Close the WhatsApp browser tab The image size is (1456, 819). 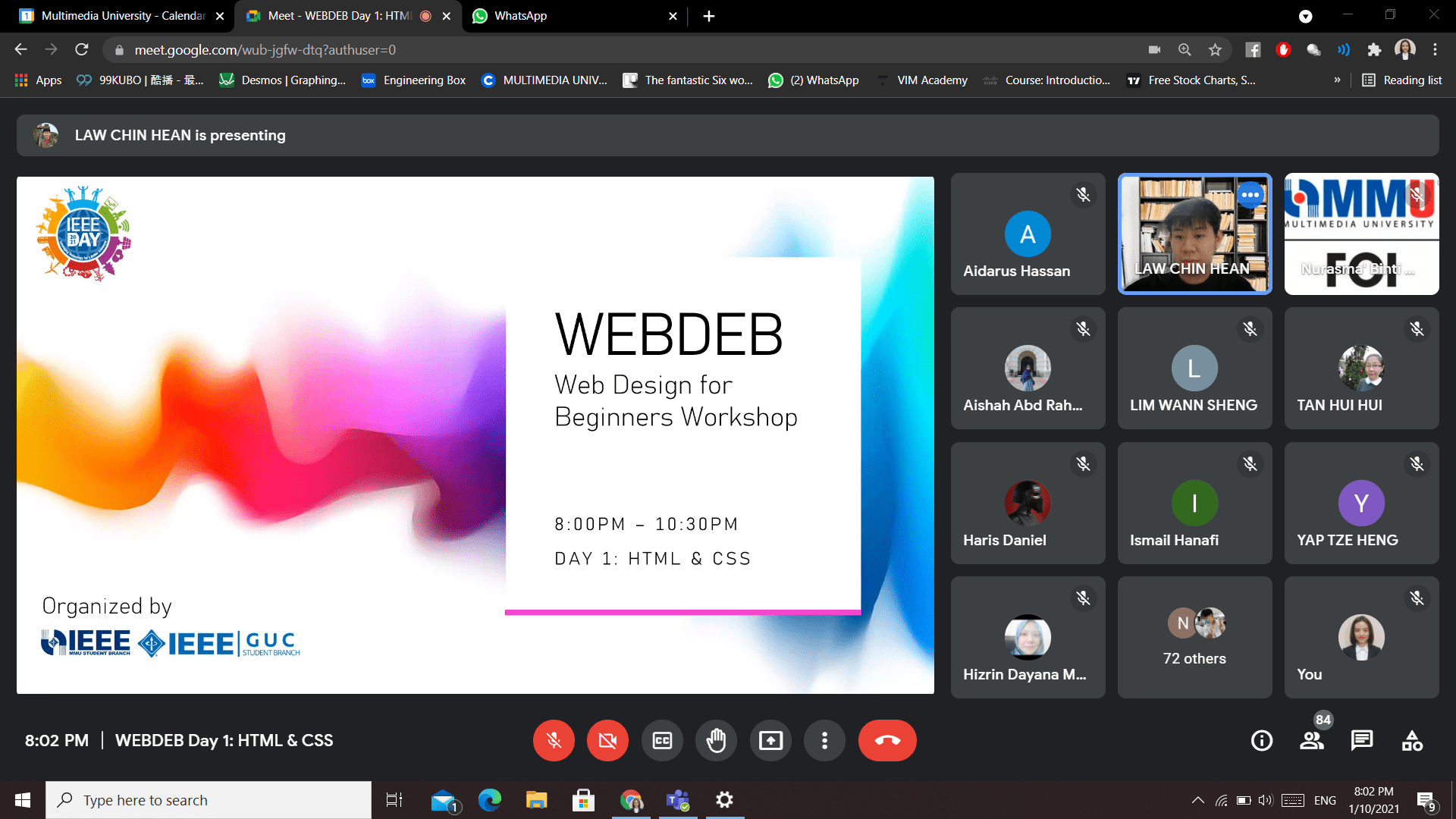tap(673, 16)
